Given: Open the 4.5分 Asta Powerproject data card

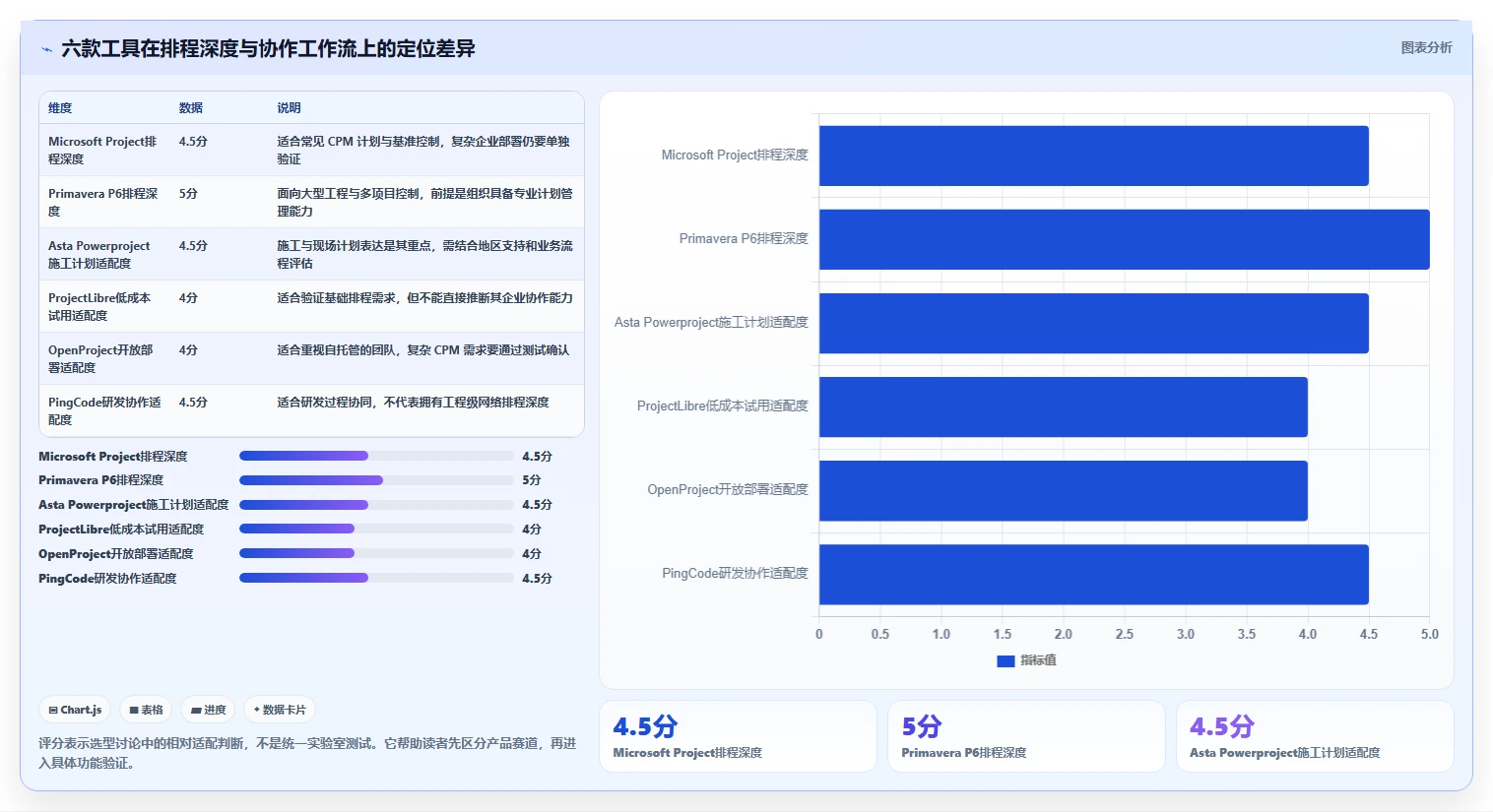Looking at the screenshot, I should 1315,736.
